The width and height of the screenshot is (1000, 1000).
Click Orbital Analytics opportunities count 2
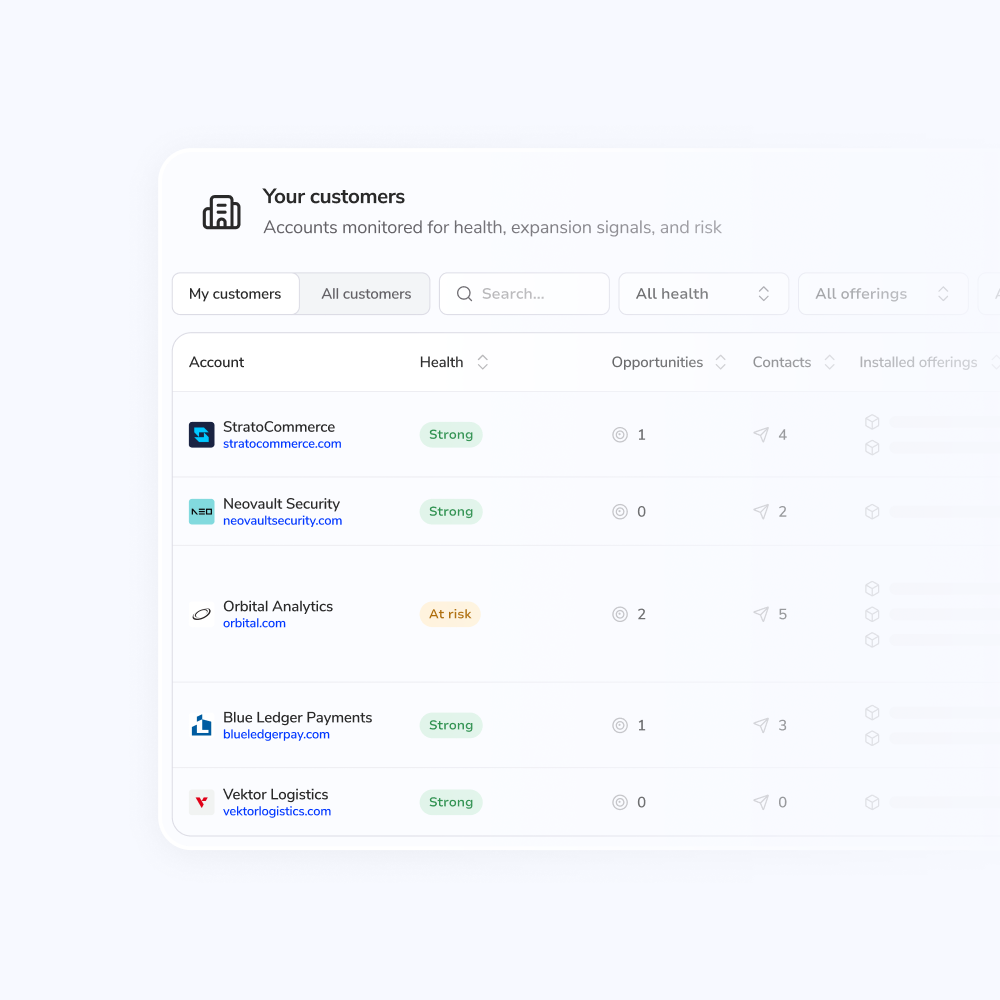642,614
